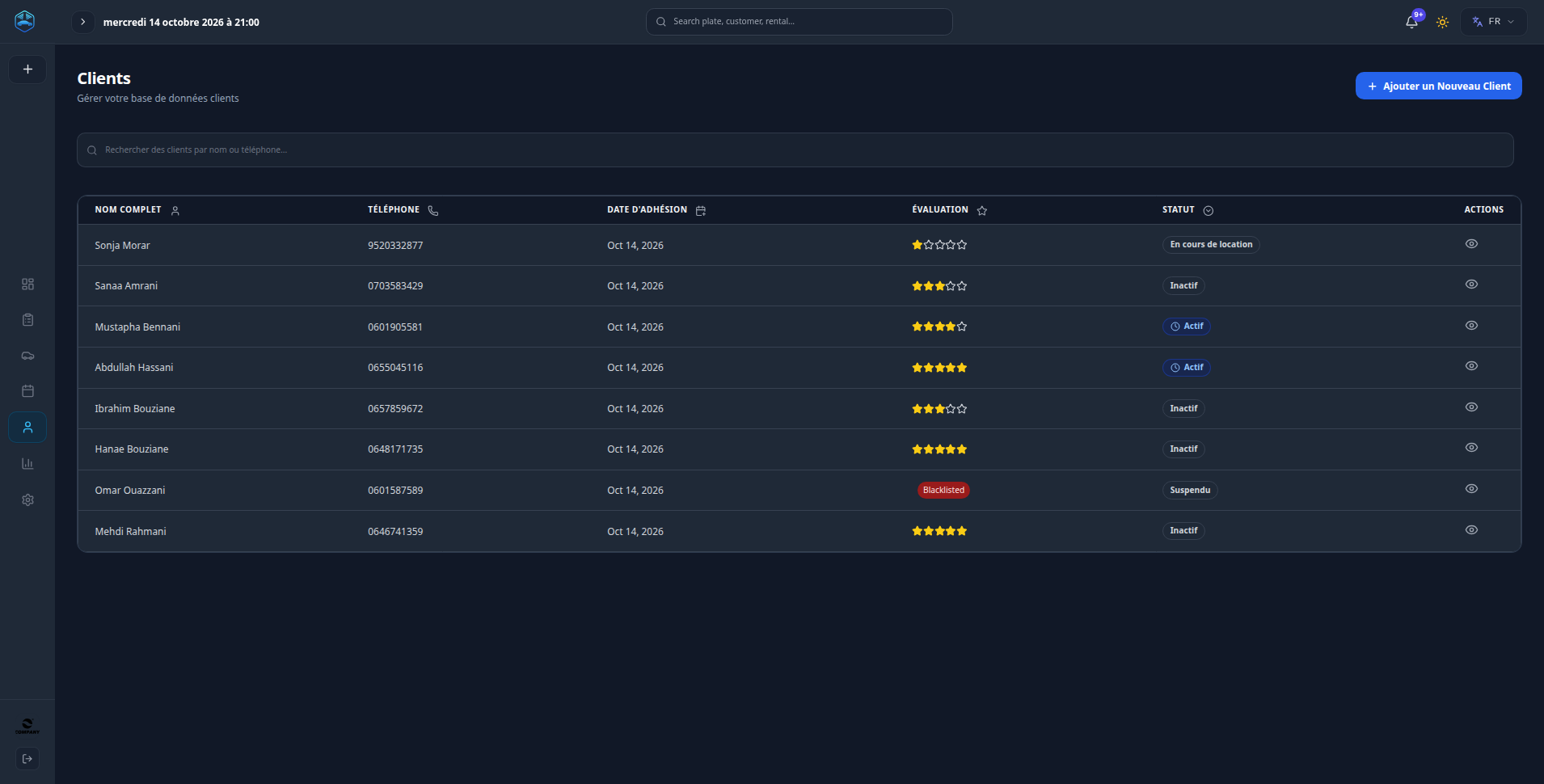Select phone number 0657859672
Viewport: 1544px width, 784px height.
395,409
